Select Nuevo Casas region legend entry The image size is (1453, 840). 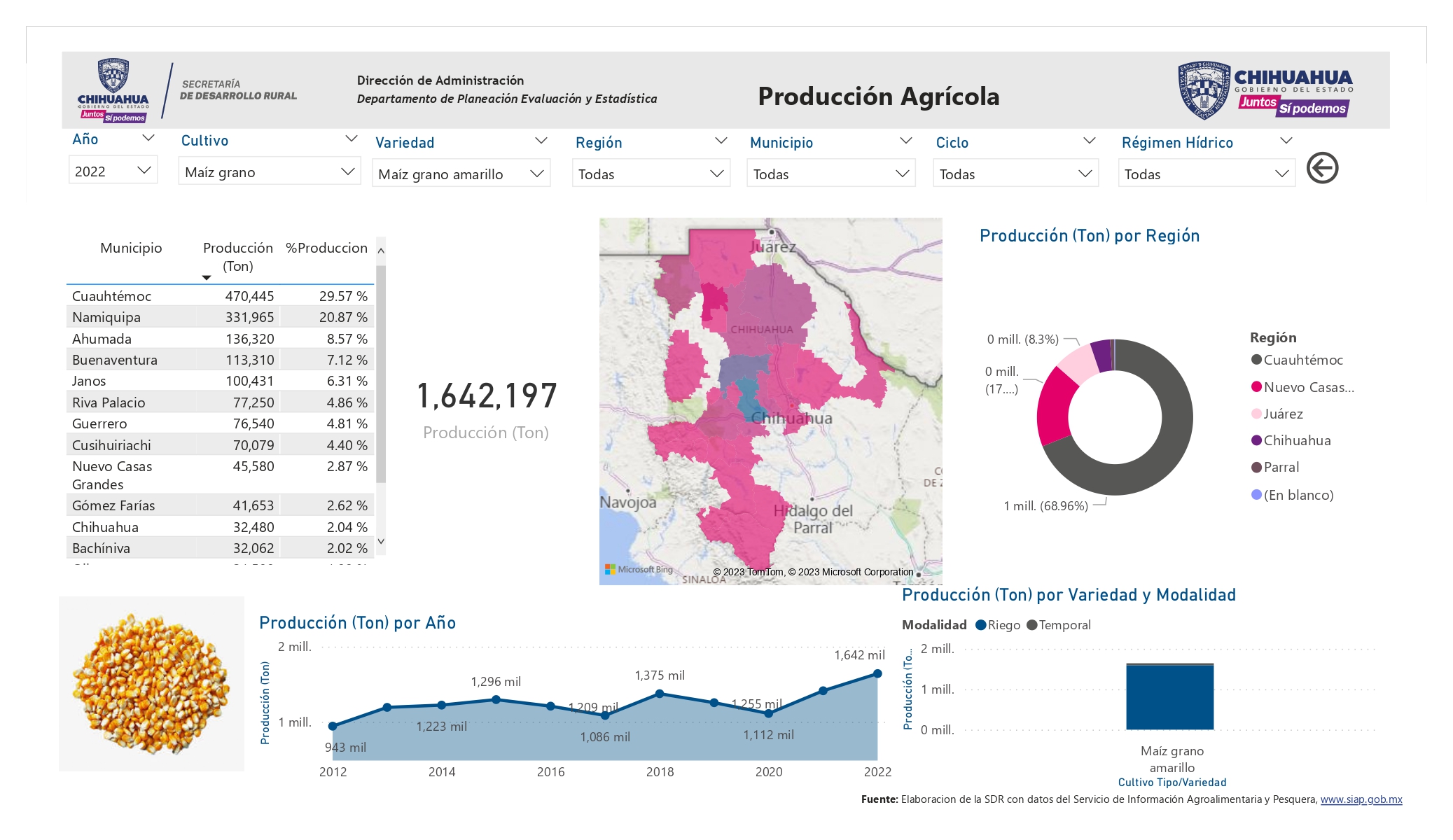pyautogui.click(x=1302, y=387)
